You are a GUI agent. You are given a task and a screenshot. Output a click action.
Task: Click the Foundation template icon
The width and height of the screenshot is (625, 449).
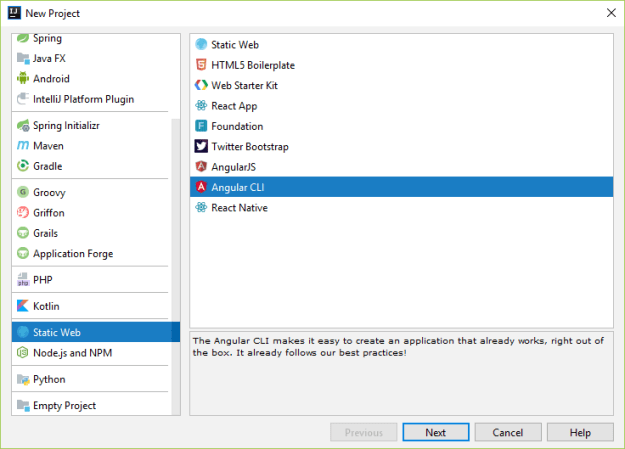[202, 127]
